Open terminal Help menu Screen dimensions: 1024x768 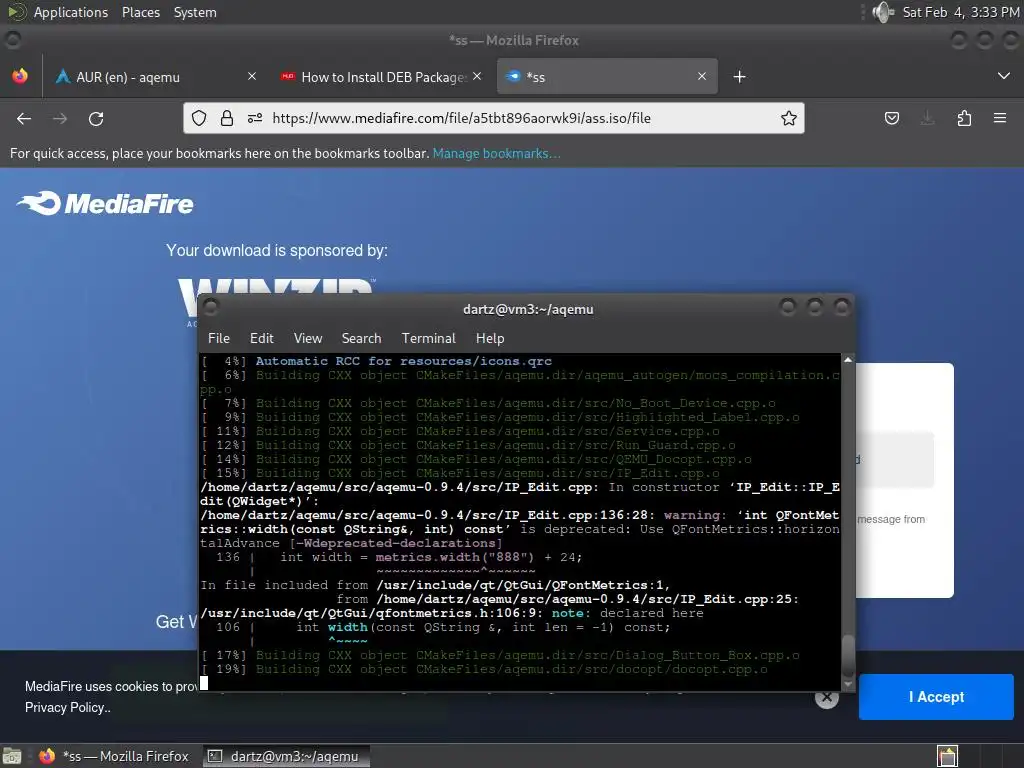click(490, 338)
